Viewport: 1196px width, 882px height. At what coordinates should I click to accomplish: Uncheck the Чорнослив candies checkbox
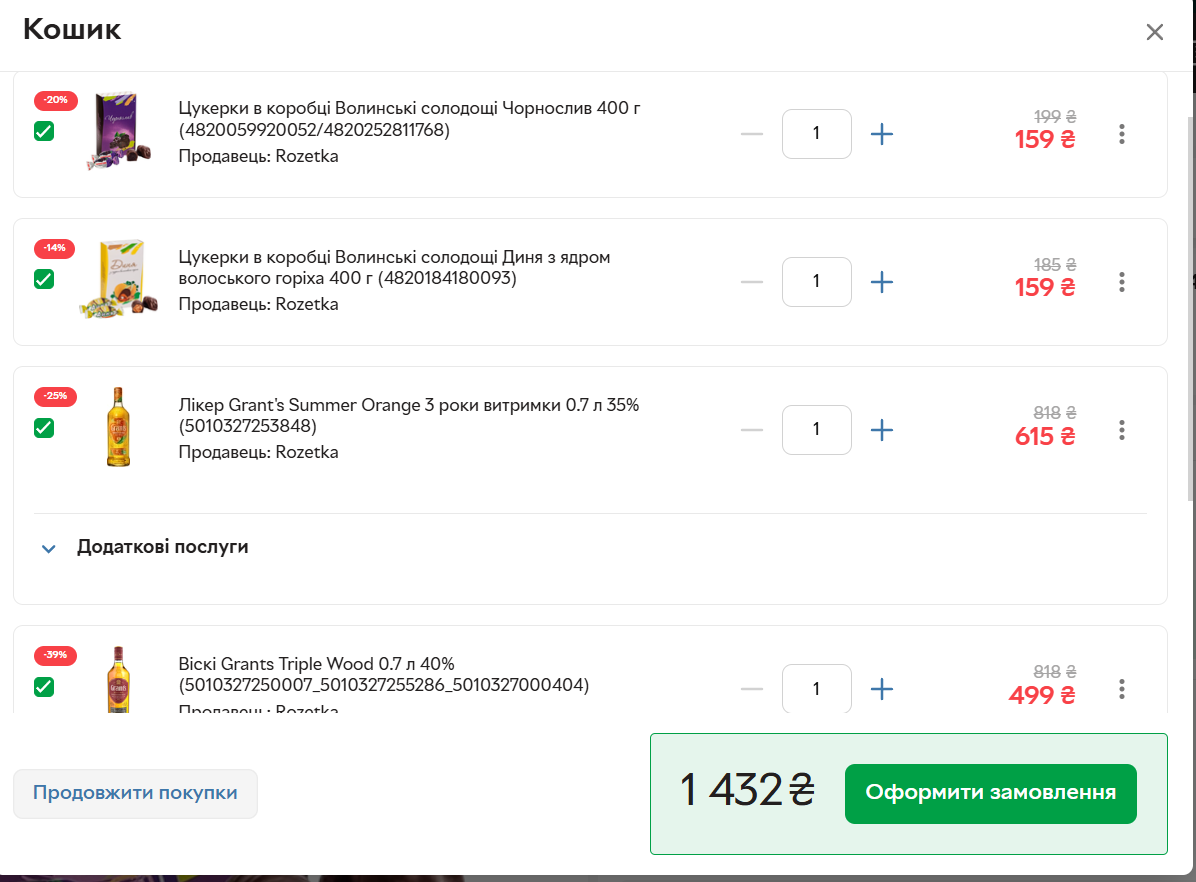[x=44, y=131]
